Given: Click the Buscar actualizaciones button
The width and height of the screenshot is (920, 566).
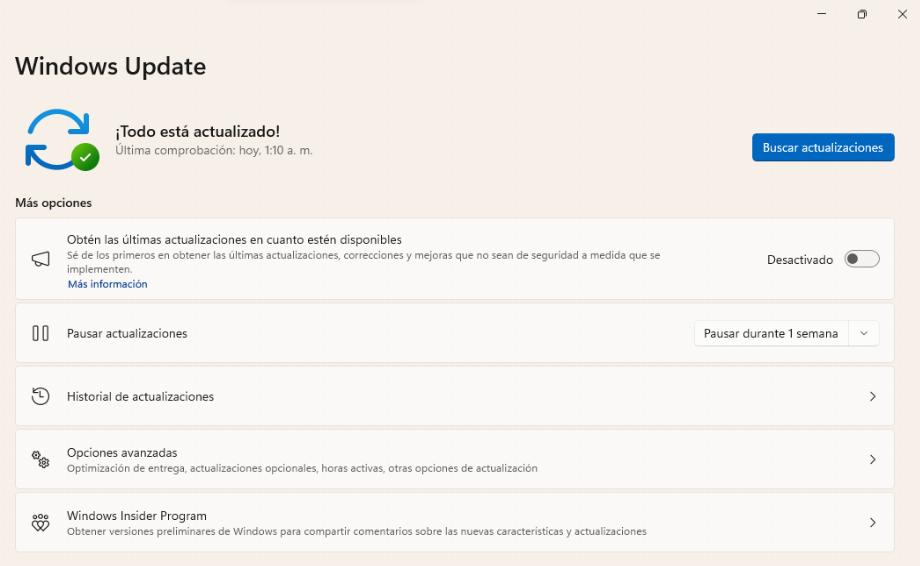Looking at the screenshot, I should 823,147.
